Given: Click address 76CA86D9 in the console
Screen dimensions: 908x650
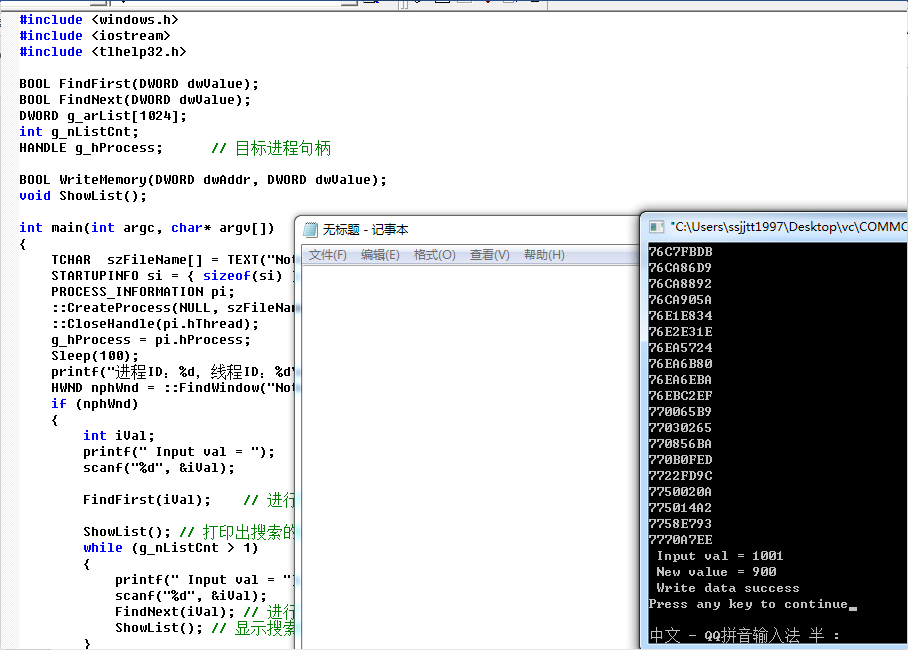Looking at the screenshot, I should (680, 268).
